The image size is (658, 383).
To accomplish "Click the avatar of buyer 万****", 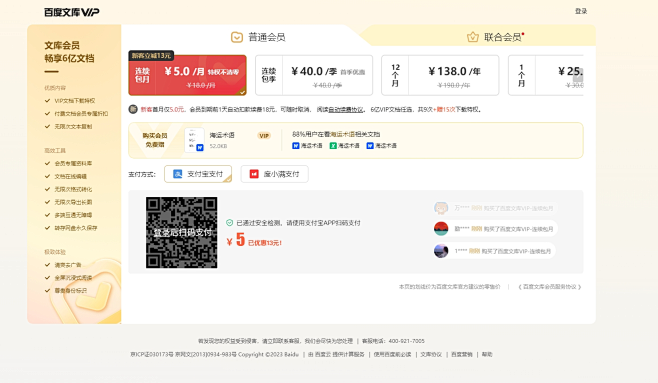I will pos(441,208).
